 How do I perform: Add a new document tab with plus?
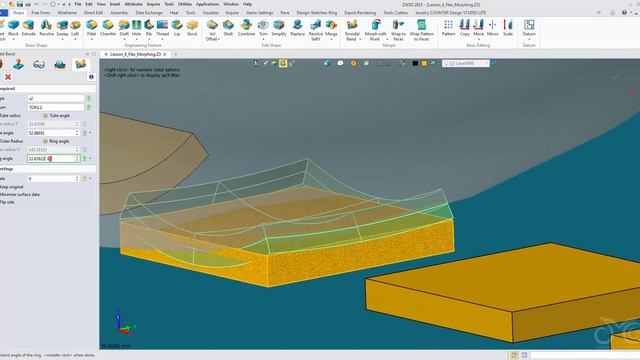coord(176,54)
